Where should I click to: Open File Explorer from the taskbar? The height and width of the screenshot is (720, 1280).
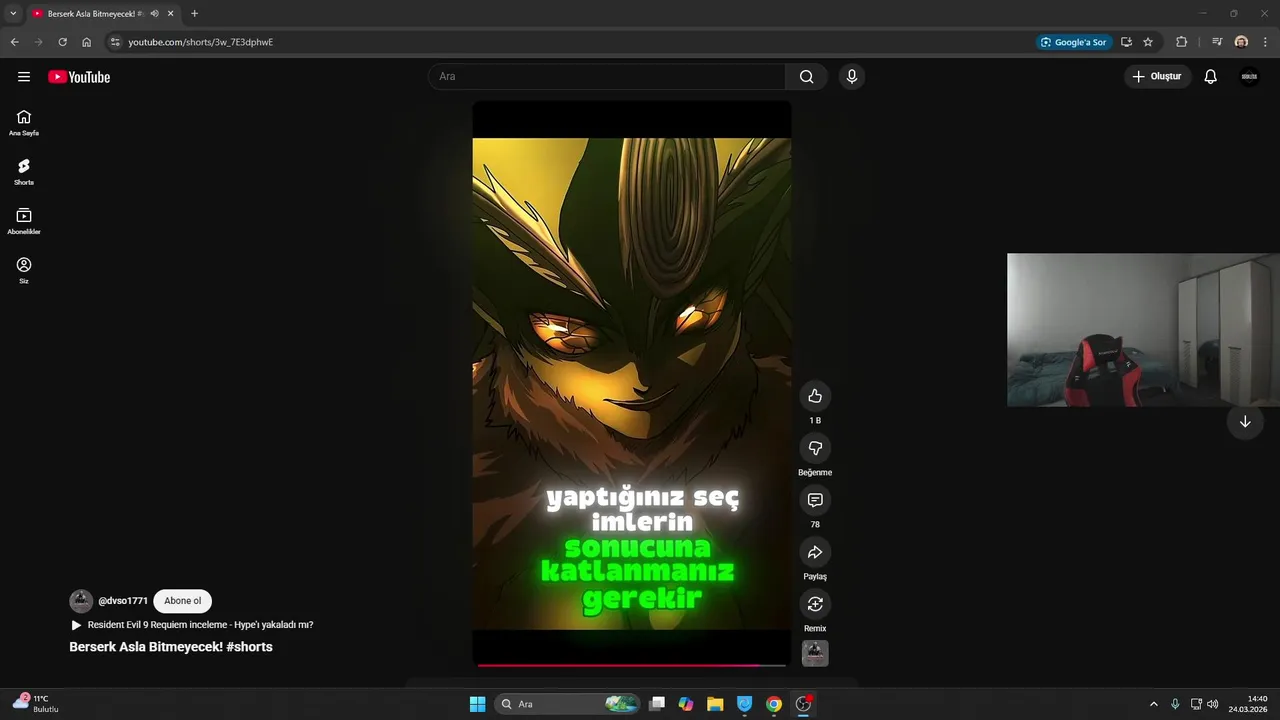[715, 704]
